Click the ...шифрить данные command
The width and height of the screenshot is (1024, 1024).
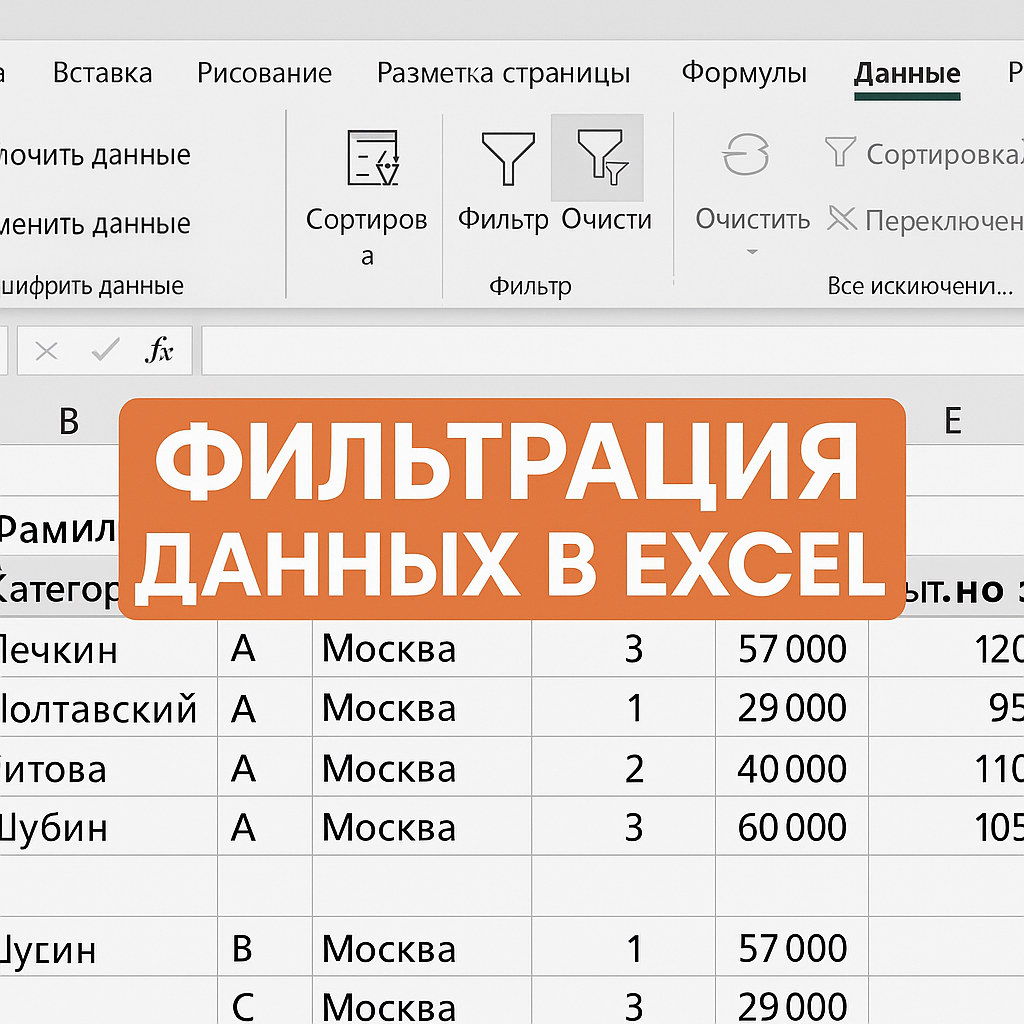coord(92,286)
